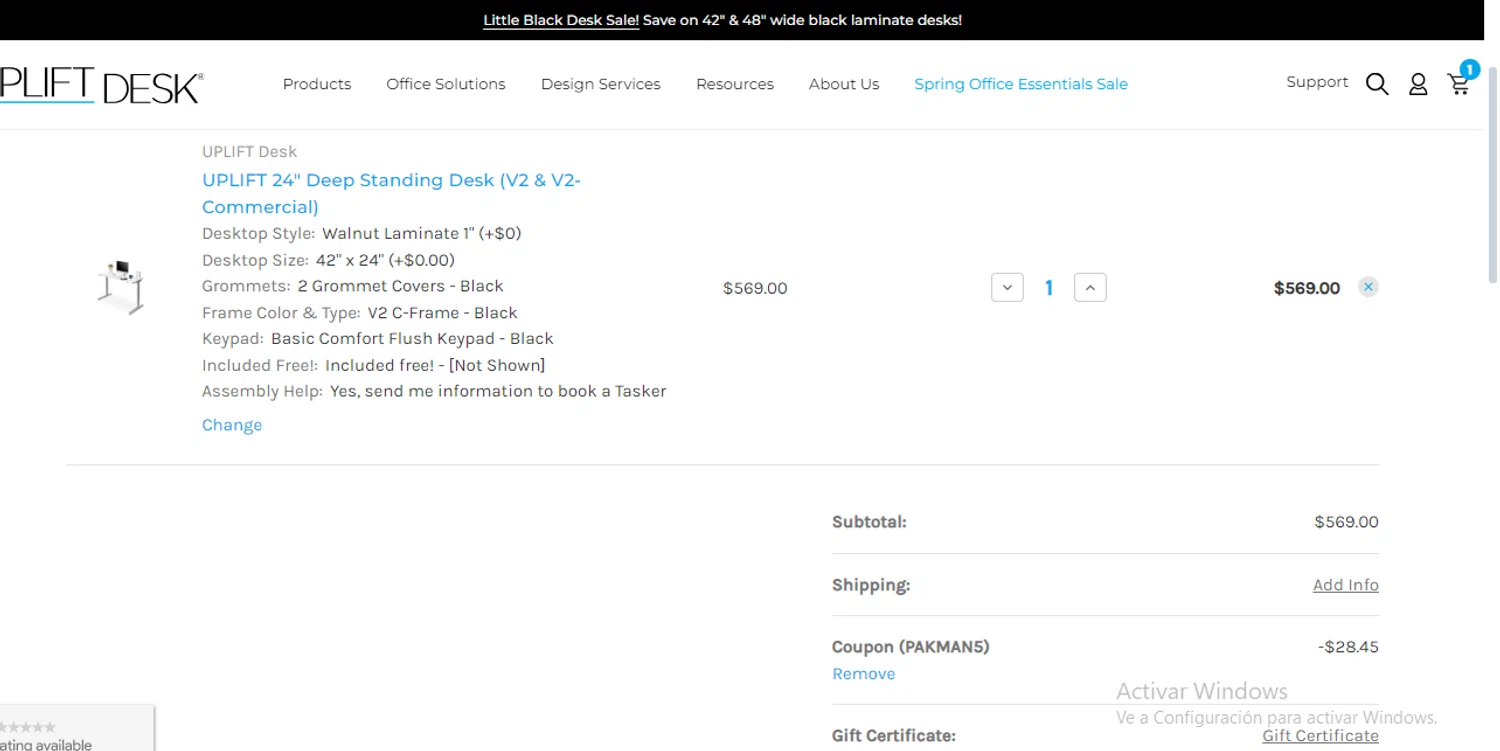Click the quantity value 1
This screenshot has height=751, width=1500.
click(x=1049, y=288)
